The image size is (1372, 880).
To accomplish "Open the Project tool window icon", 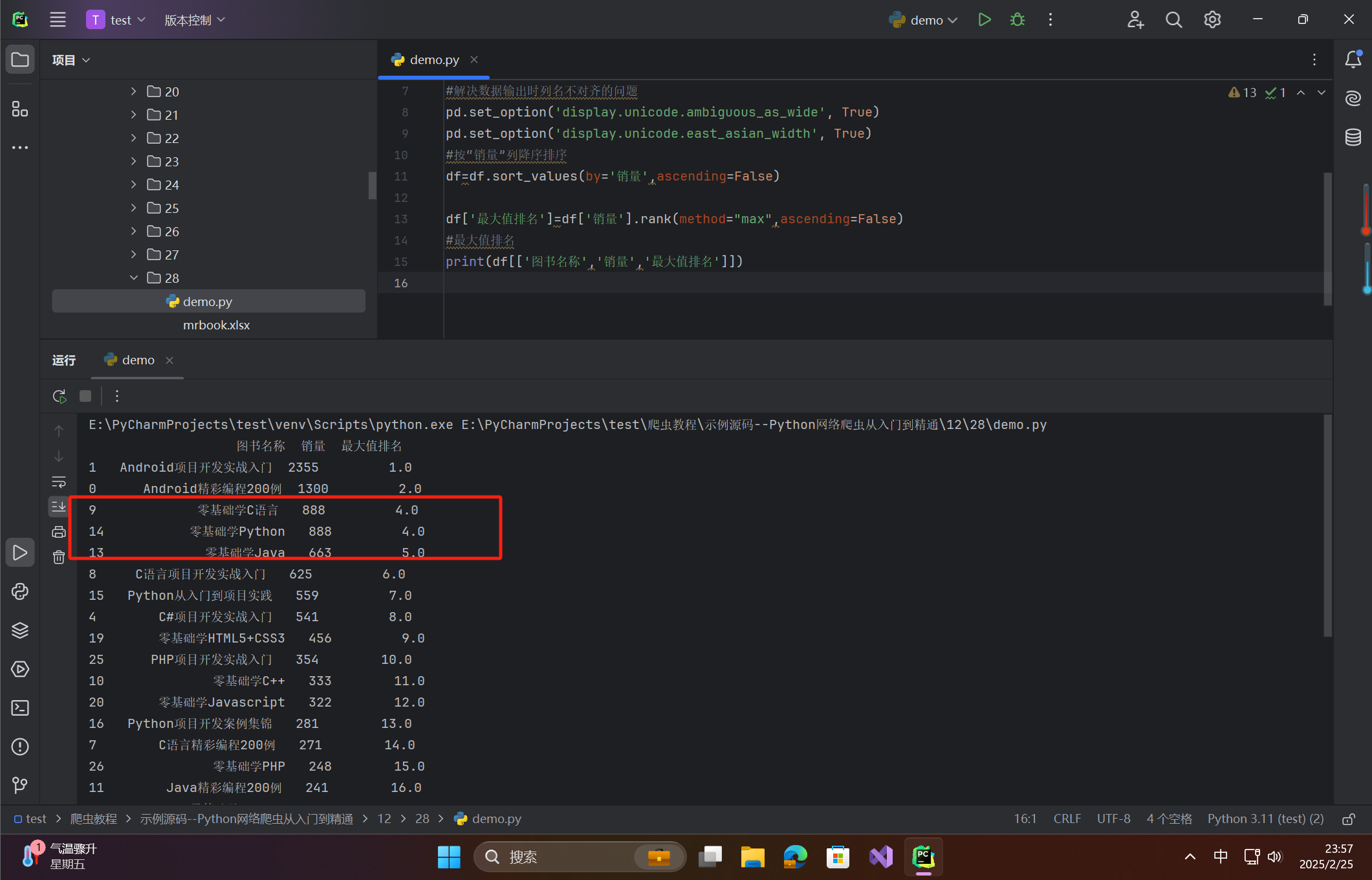I will (x=20, y=60).
